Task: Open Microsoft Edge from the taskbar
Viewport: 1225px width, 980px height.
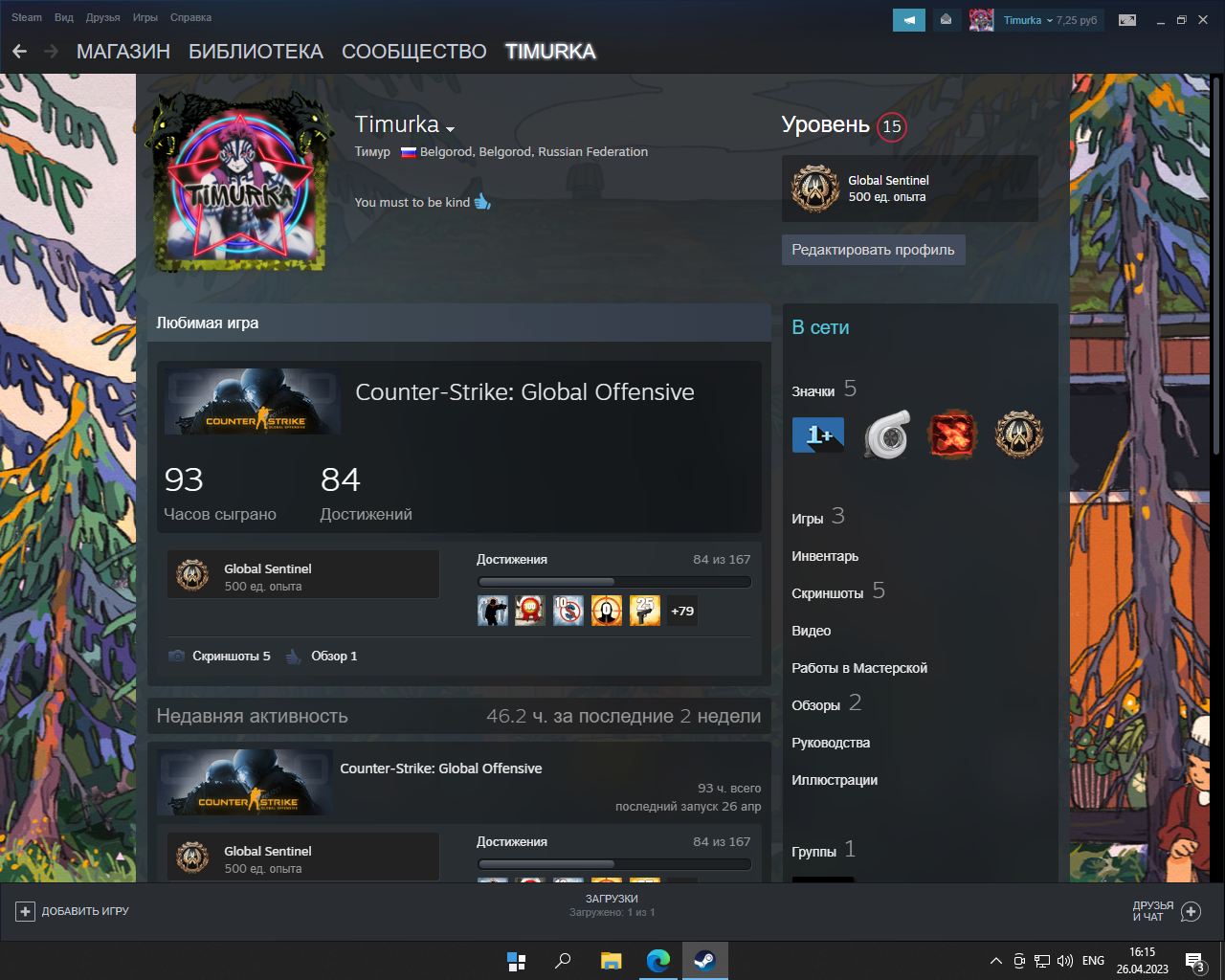Action: click(658, 961)
